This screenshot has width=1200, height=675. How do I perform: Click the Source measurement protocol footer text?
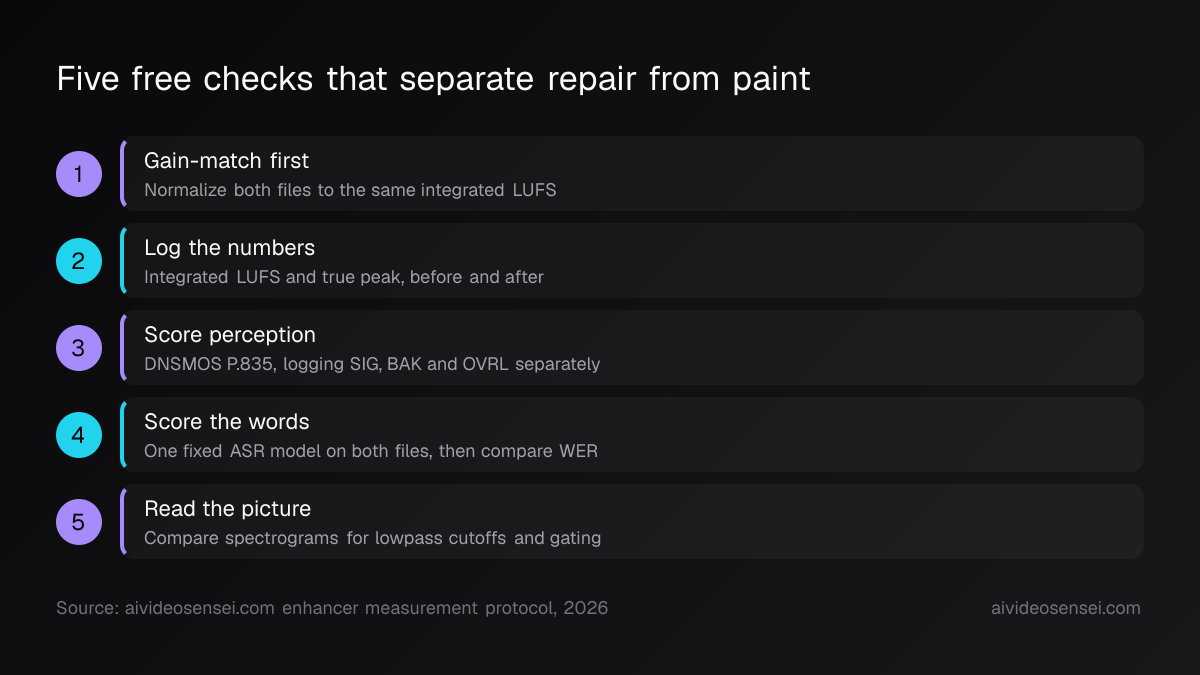click(332, 608)
